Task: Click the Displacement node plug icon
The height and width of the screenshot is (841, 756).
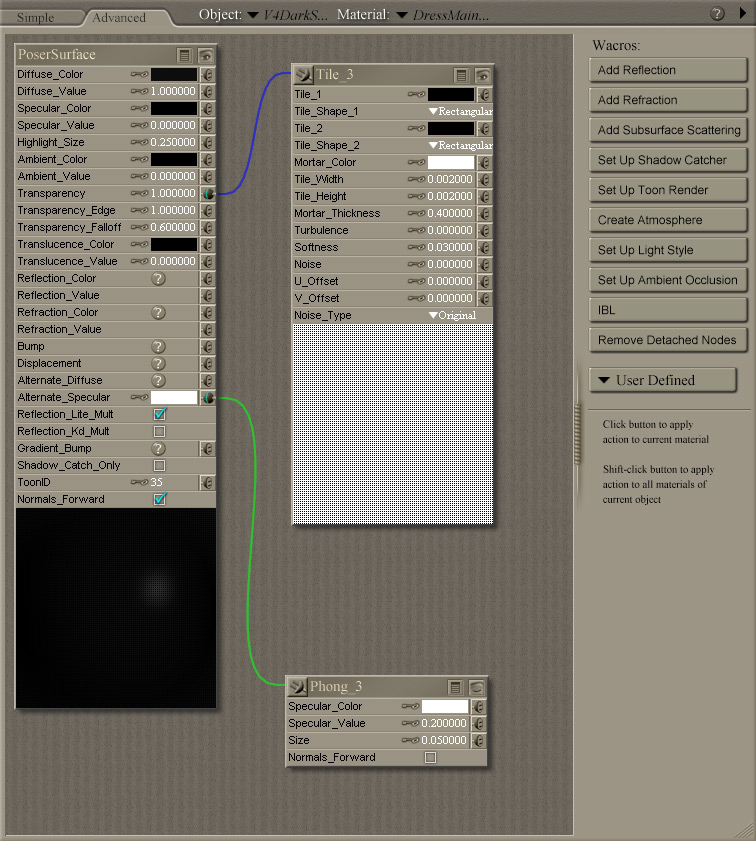Action: point(207,364)
